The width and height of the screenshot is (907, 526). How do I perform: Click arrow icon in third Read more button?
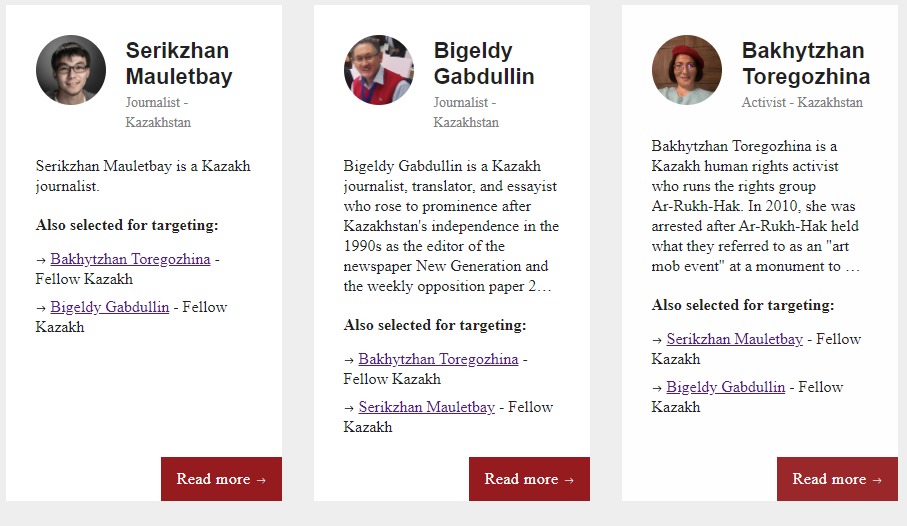click(877, 480)
